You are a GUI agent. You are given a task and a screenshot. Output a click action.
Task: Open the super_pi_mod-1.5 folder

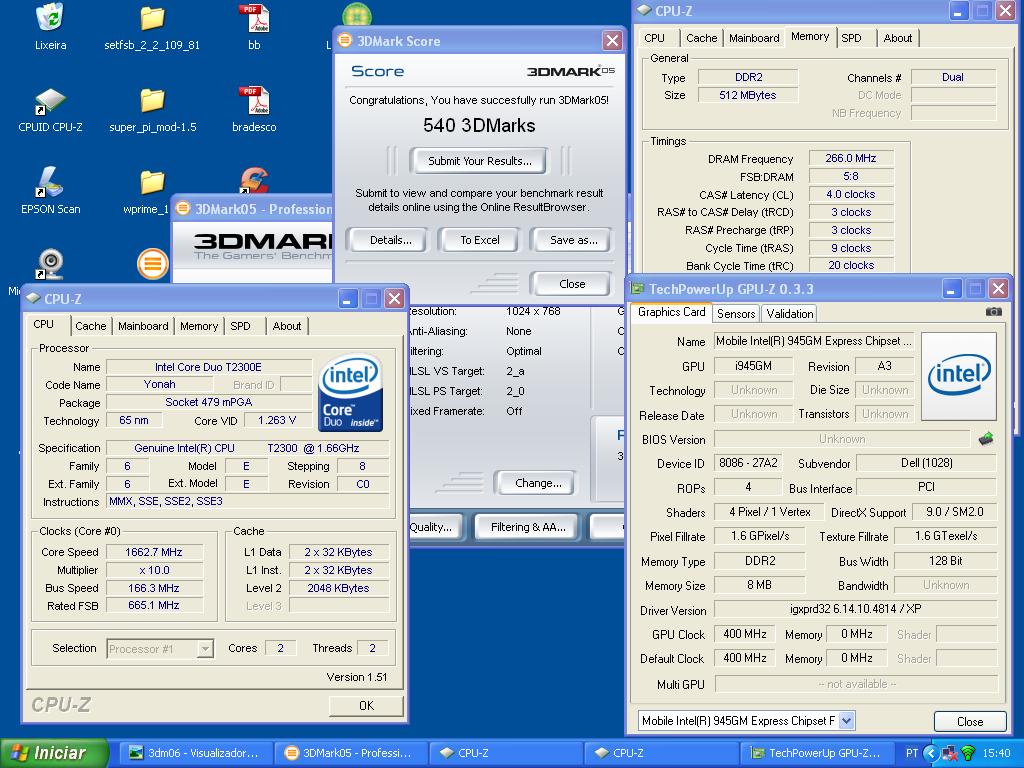152,101
